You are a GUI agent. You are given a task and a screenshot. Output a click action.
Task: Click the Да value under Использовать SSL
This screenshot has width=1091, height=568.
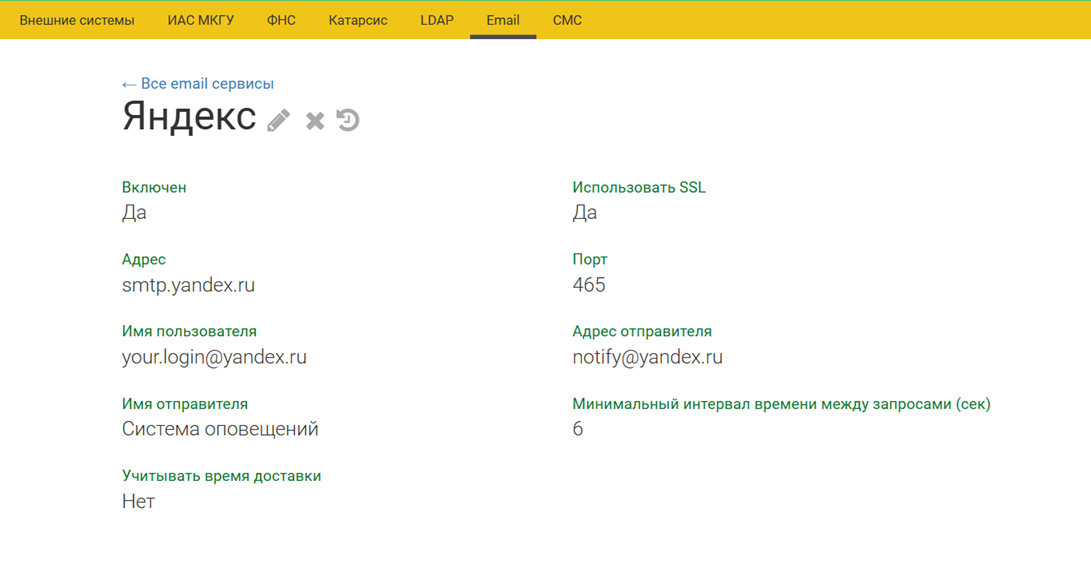tap(584, 213)
